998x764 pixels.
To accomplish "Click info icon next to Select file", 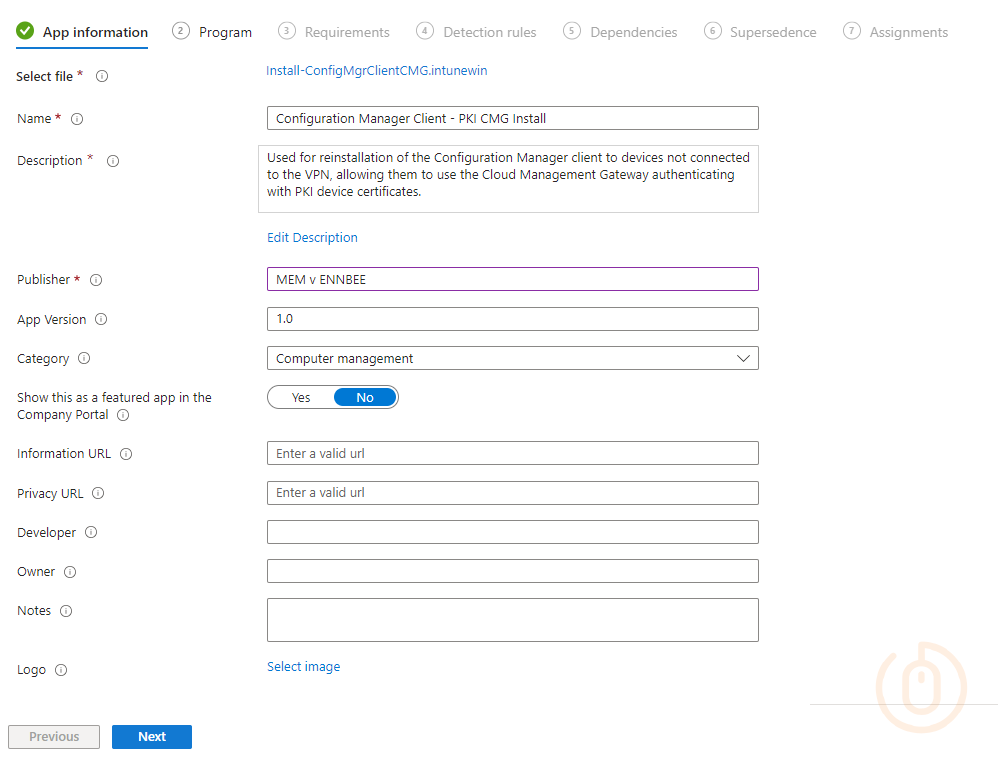I will (x=102, y=77).
